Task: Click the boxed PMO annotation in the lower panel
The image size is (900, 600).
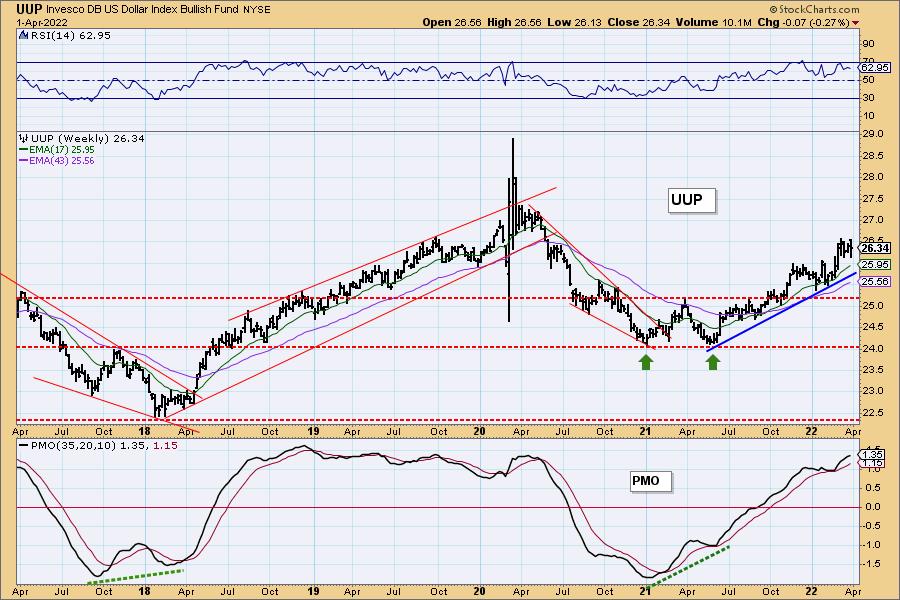Action: coord(650,481)
